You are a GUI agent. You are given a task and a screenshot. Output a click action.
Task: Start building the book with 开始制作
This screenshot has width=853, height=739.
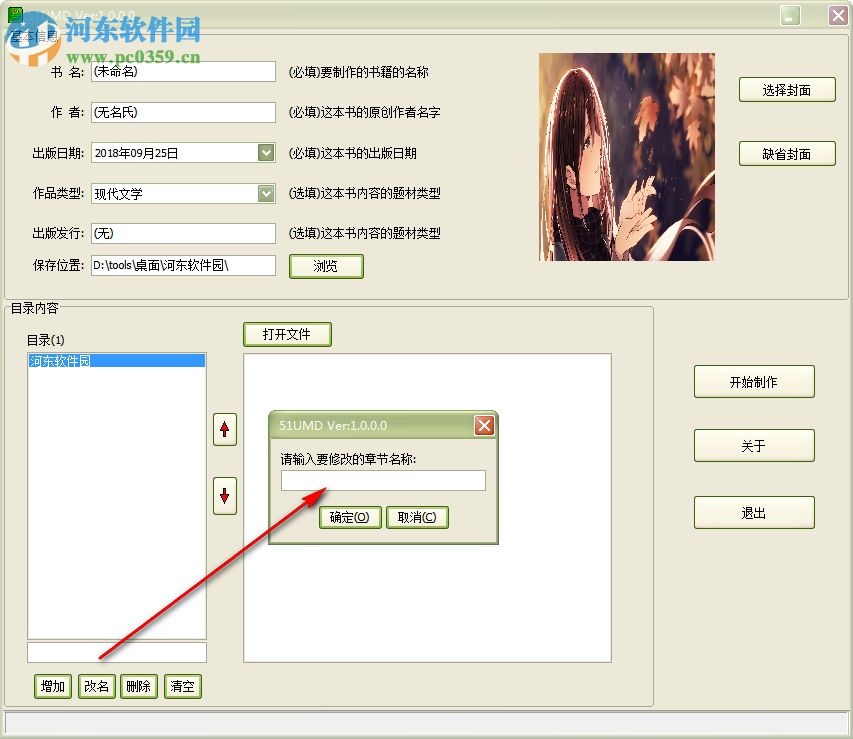pyautogui.click(x=754, y=381)
